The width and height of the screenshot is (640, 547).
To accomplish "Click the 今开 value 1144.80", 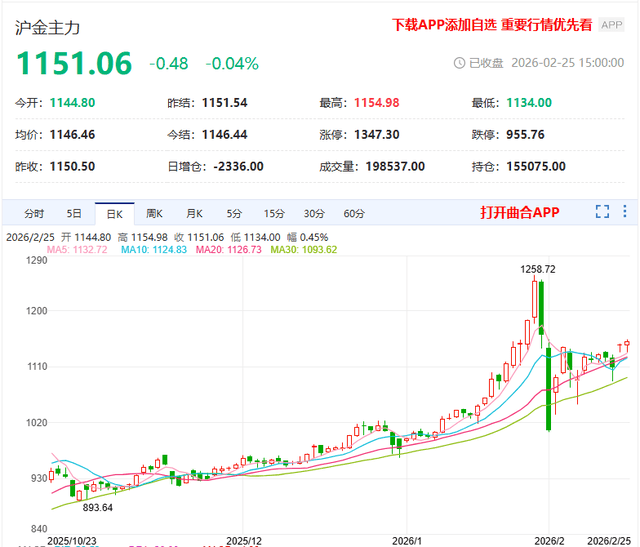I will coord(72,102).
